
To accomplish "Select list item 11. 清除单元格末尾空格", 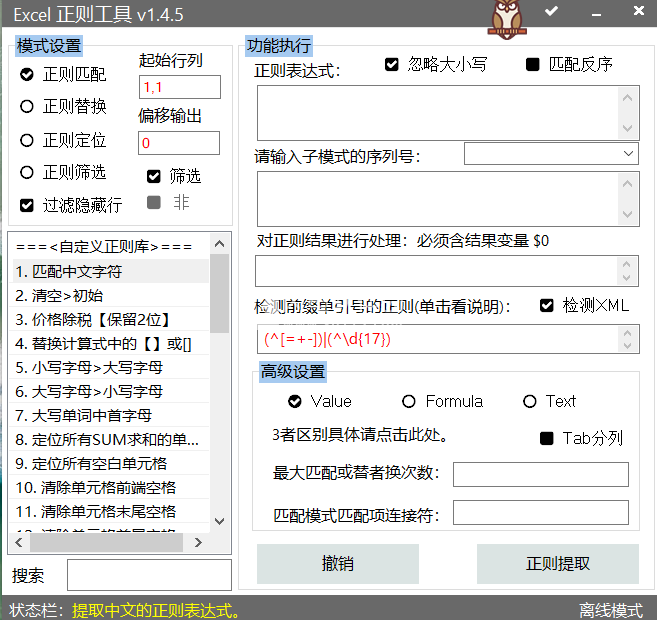I will click(109, 511).
